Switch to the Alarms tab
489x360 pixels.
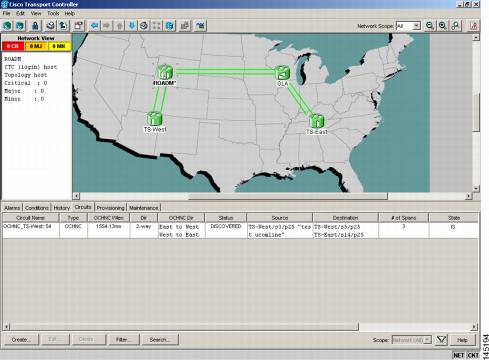tap(12, 208)
